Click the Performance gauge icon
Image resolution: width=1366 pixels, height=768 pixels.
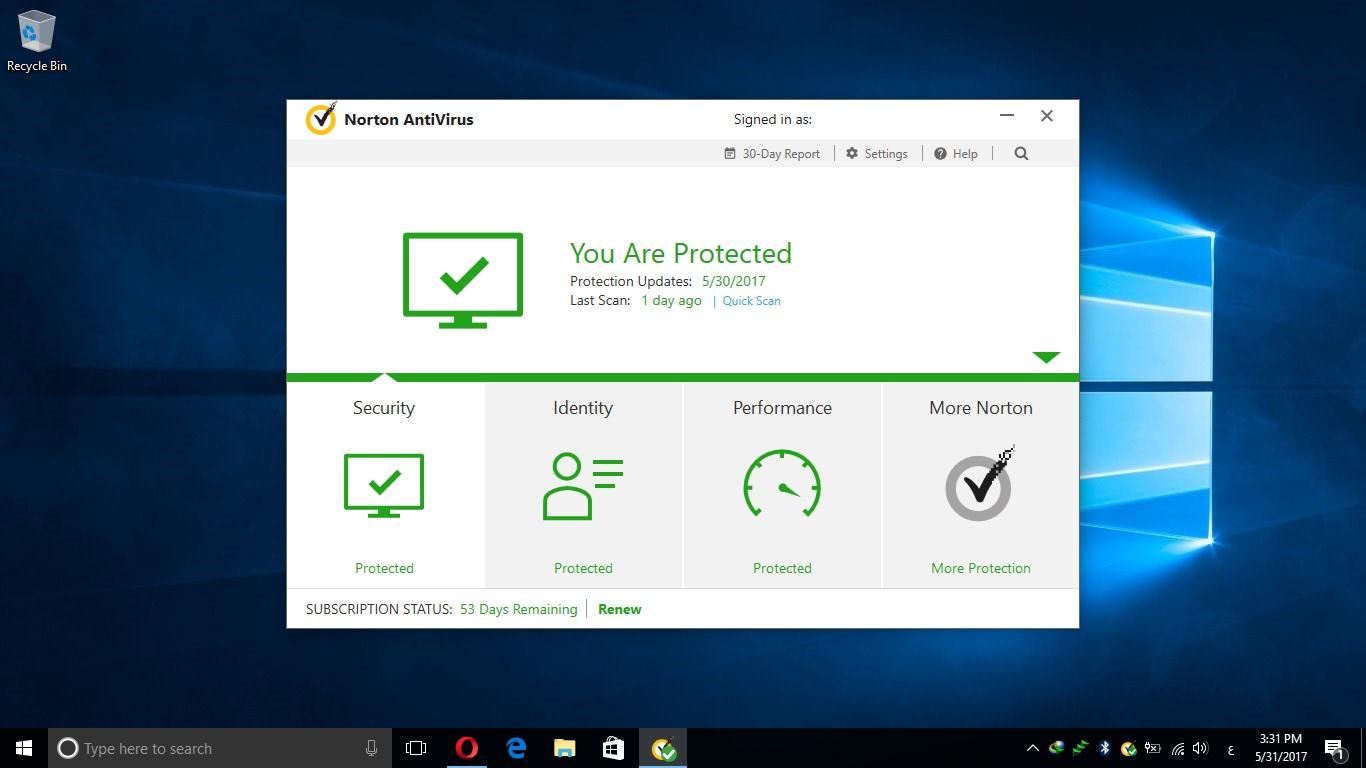(x=782, y=484)
